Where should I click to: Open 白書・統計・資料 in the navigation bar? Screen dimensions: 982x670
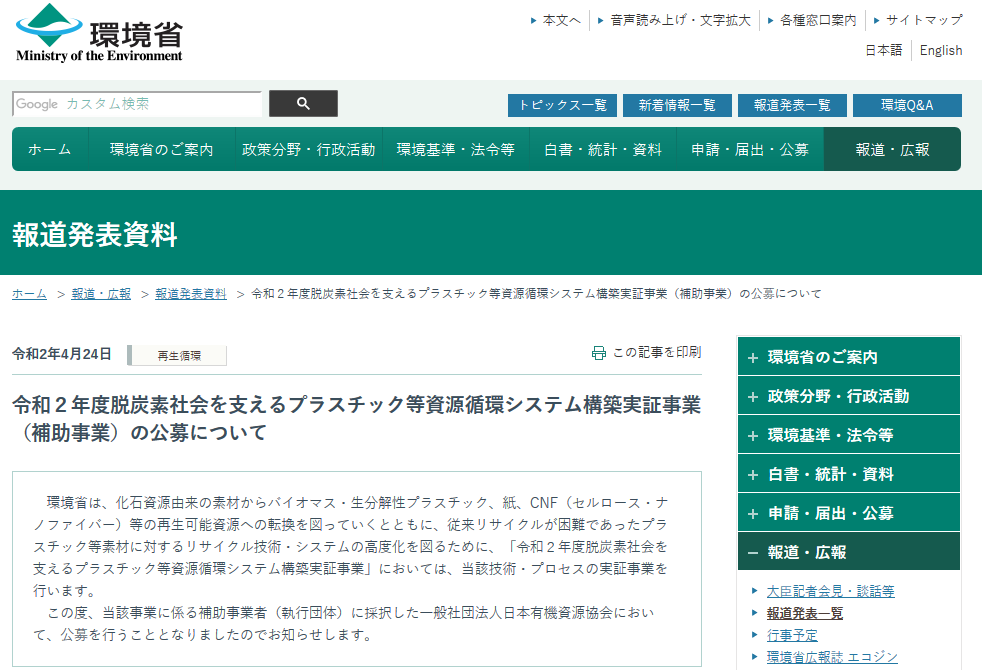[602, 150]
